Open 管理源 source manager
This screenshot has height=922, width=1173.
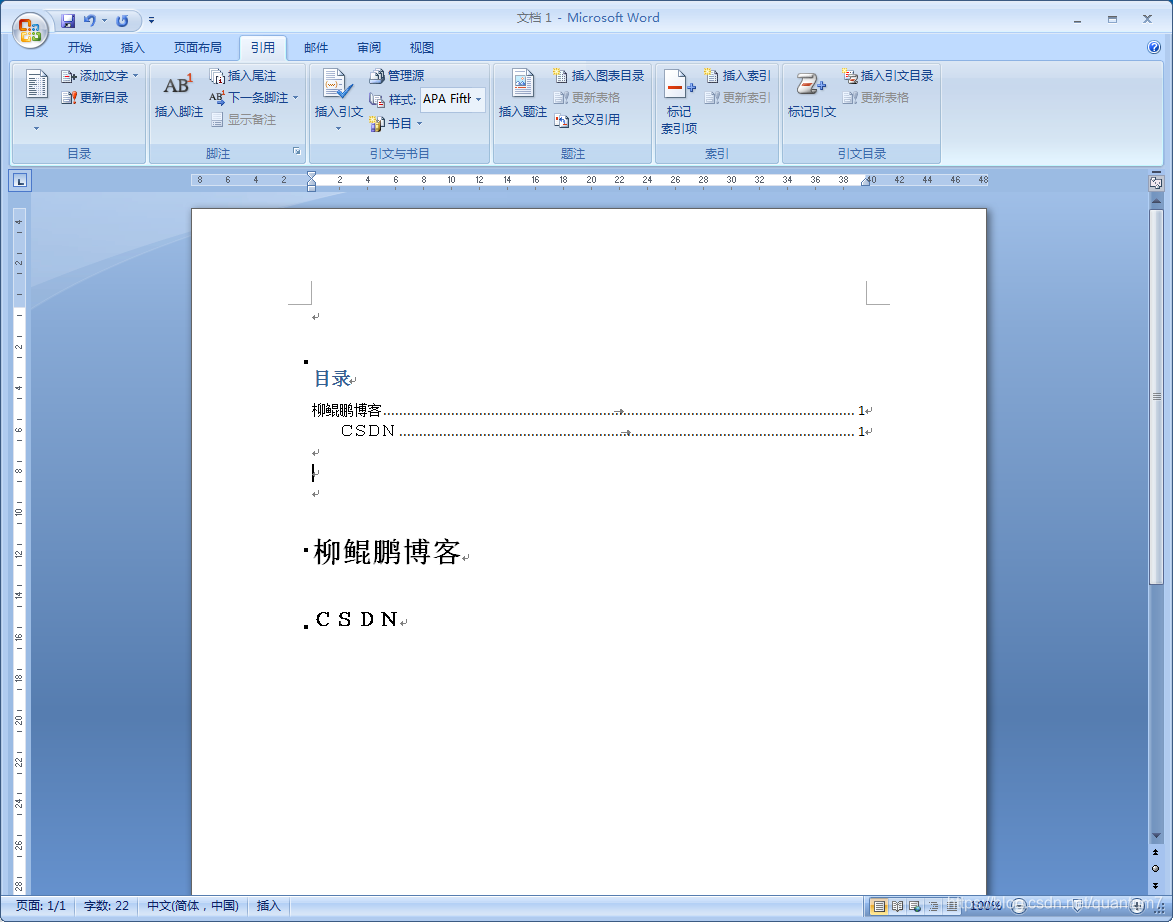(x=397, y=76)
